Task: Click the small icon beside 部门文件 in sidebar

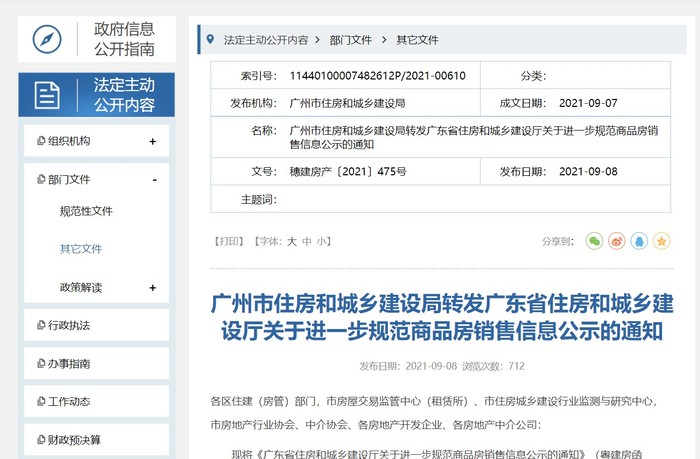Action: tap(41, 179)
